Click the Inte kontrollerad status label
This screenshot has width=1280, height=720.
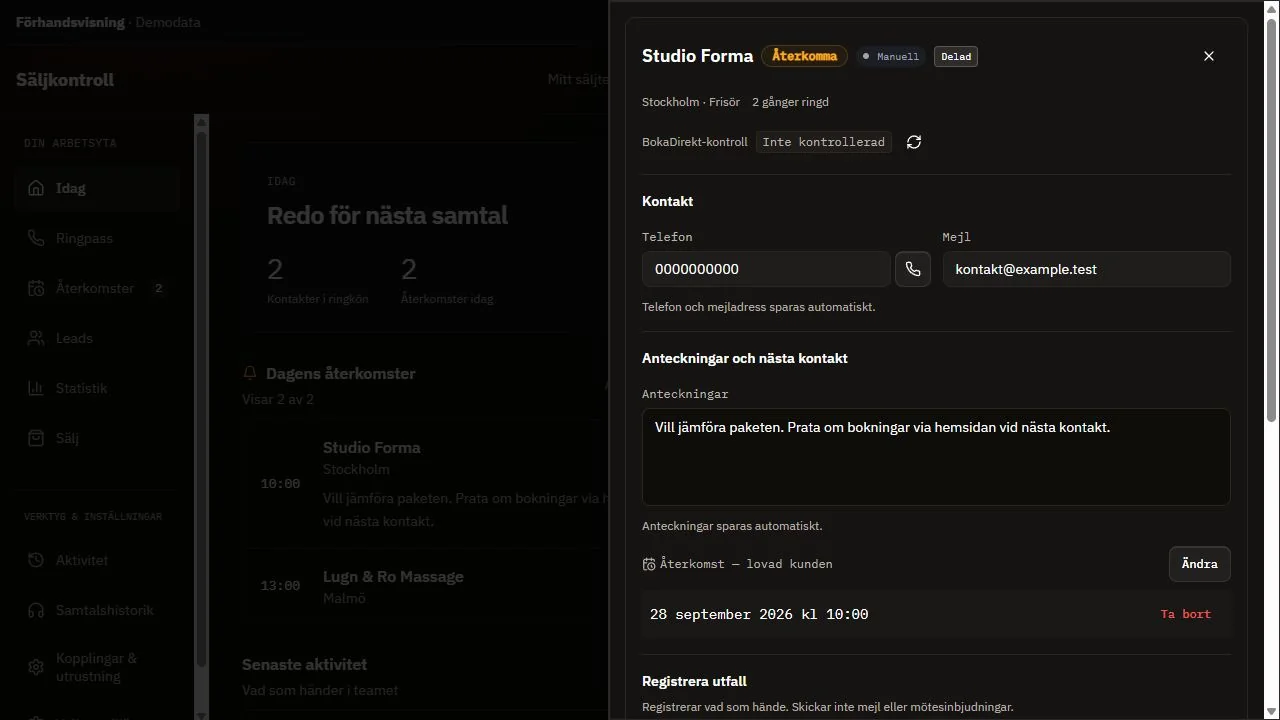pyautogui.click(x=823, y=142)
